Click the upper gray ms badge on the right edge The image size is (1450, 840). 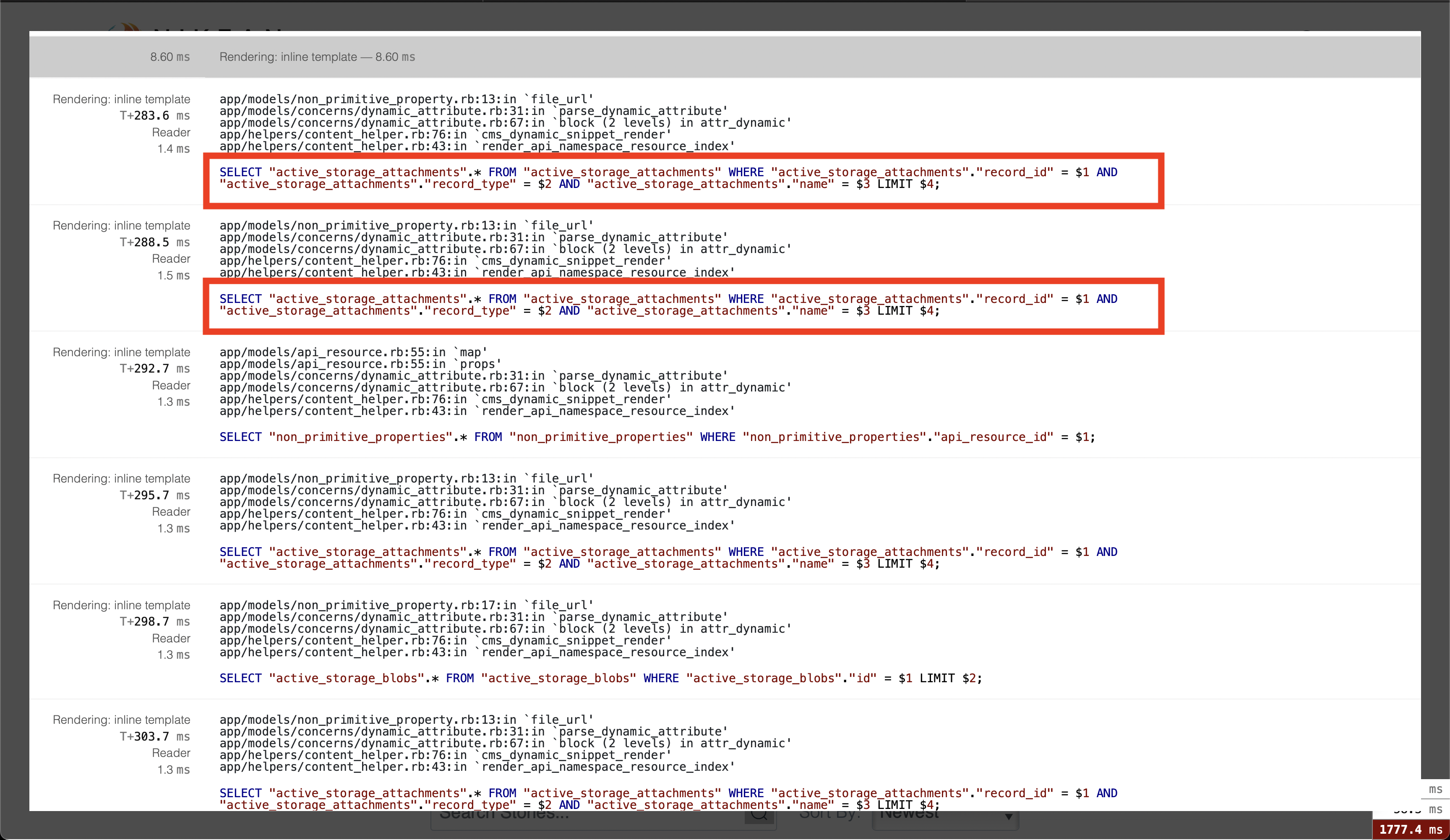pyautogui.click(x=1435, y=789)
